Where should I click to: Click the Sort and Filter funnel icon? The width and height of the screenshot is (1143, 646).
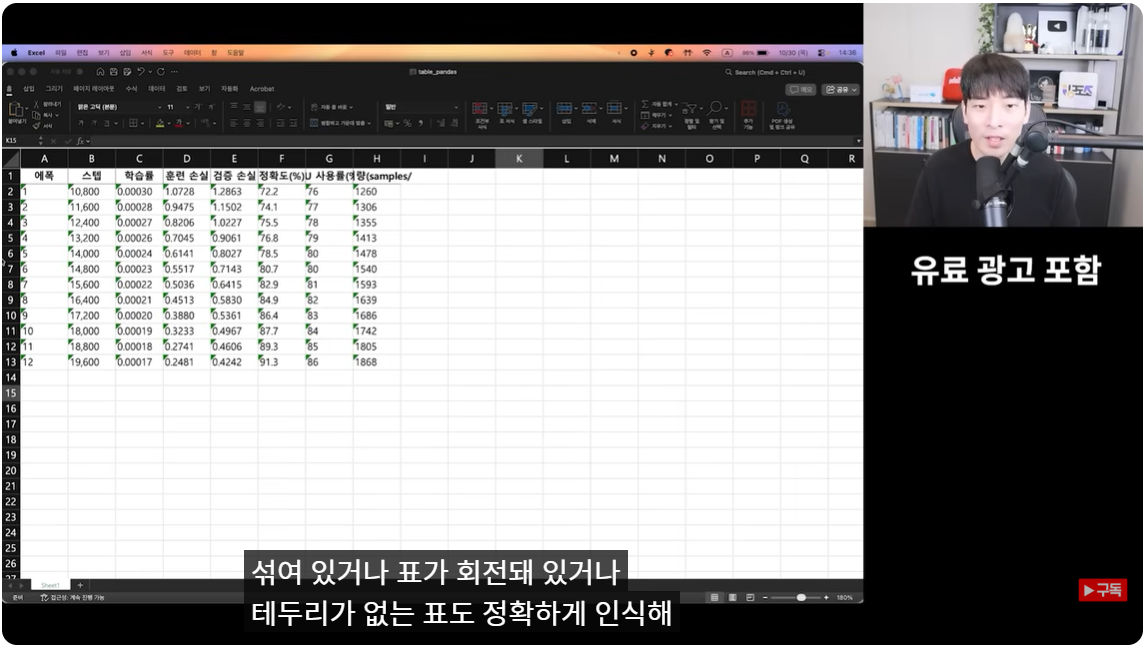click(690, 109)
